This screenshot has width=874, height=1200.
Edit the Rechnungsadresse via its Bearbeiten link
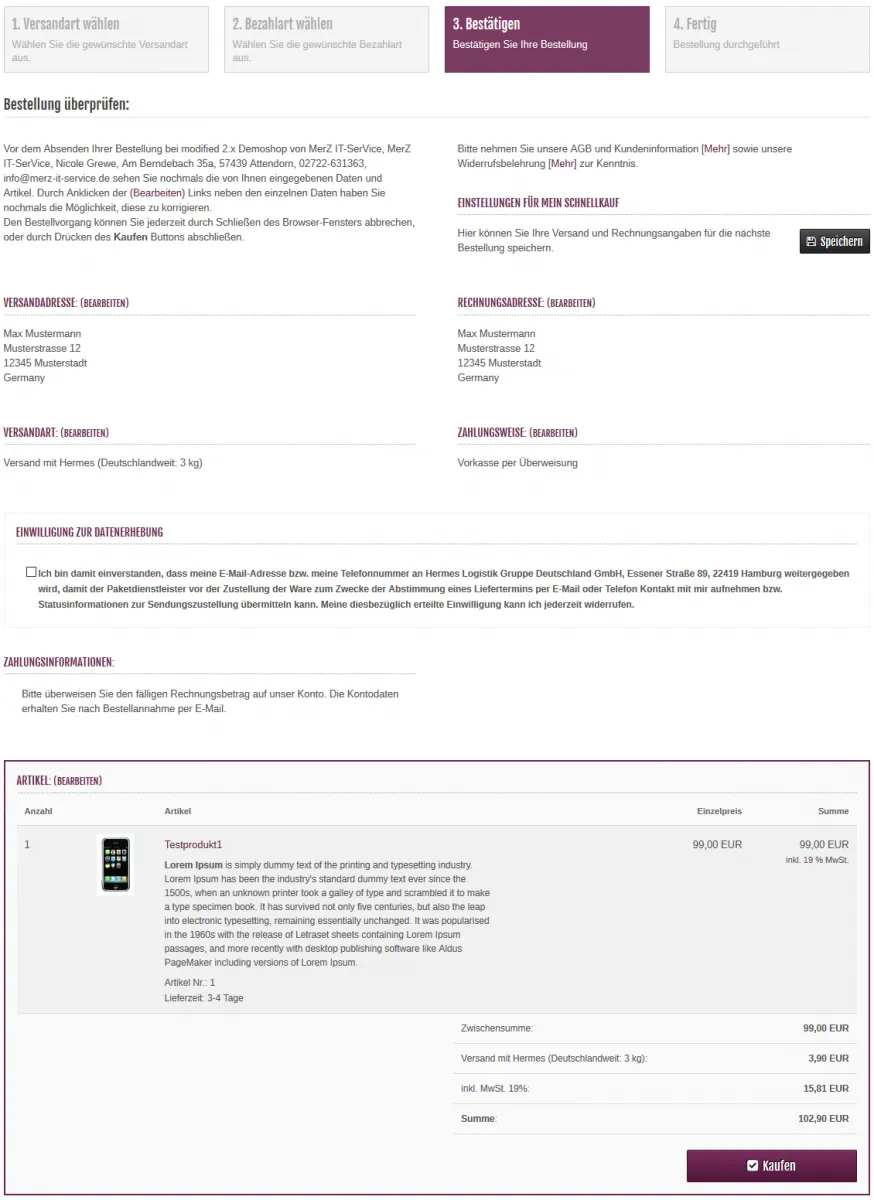click(x=571, y=303)
